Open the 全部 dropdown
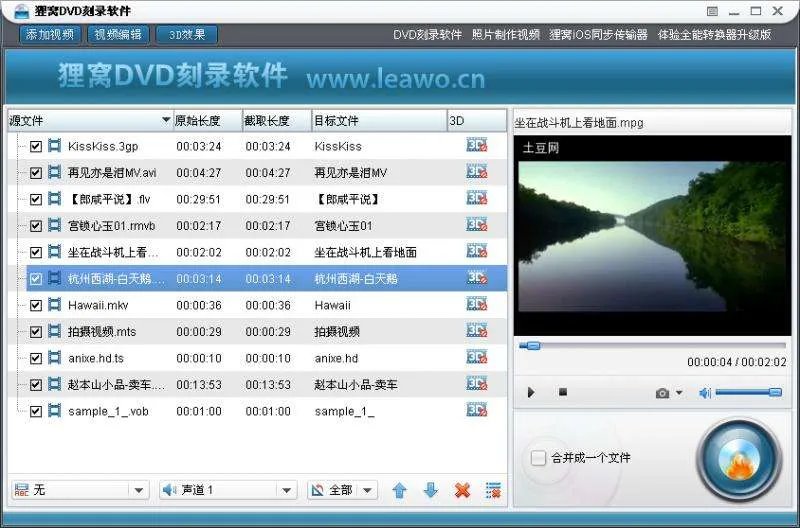The width and height of the screenshot is (800, 528). tap(342, 490)
